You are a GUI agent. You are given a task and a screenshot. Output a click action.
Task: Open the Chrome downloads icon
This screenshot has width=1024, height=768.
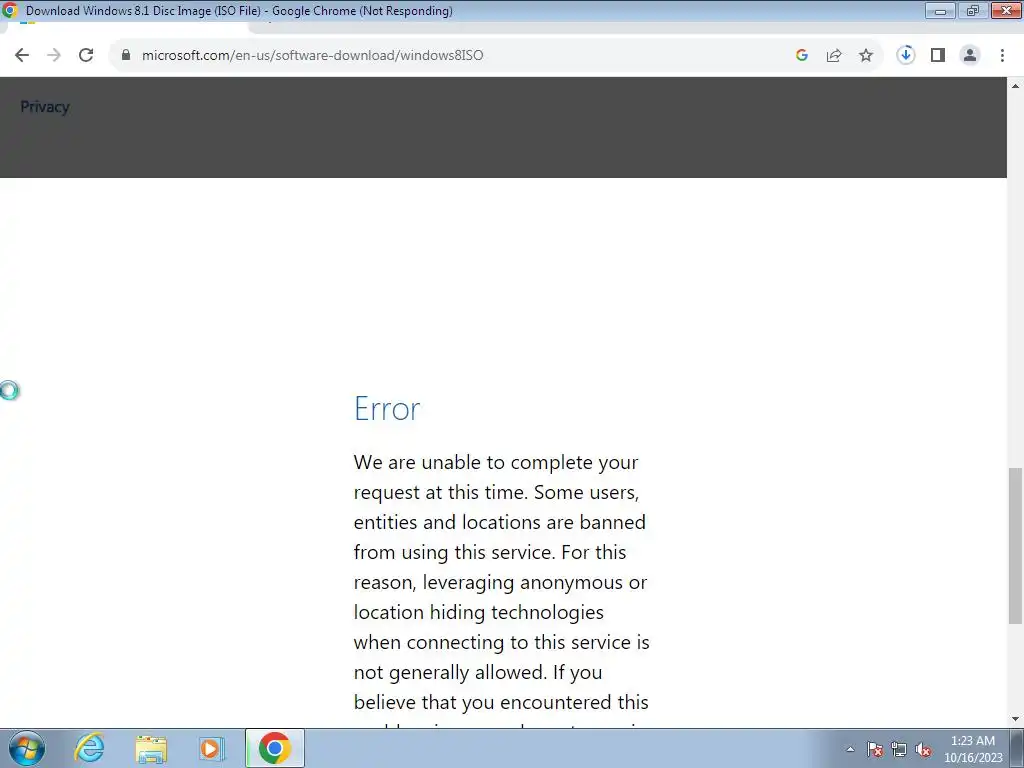(906, 55)
